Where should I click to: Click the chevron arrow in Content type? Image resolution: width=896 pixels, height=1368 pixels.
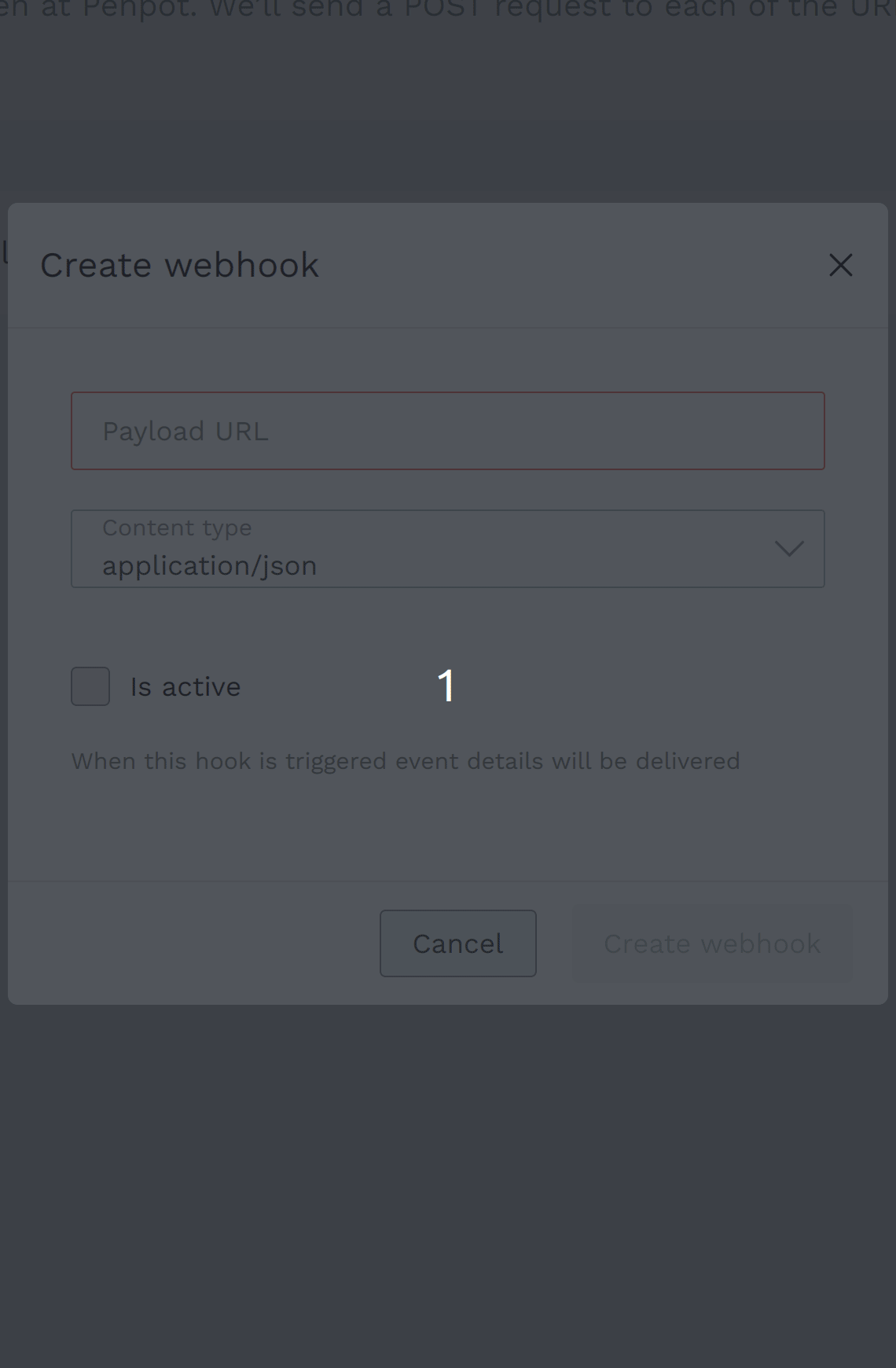(x=789, y=548)
